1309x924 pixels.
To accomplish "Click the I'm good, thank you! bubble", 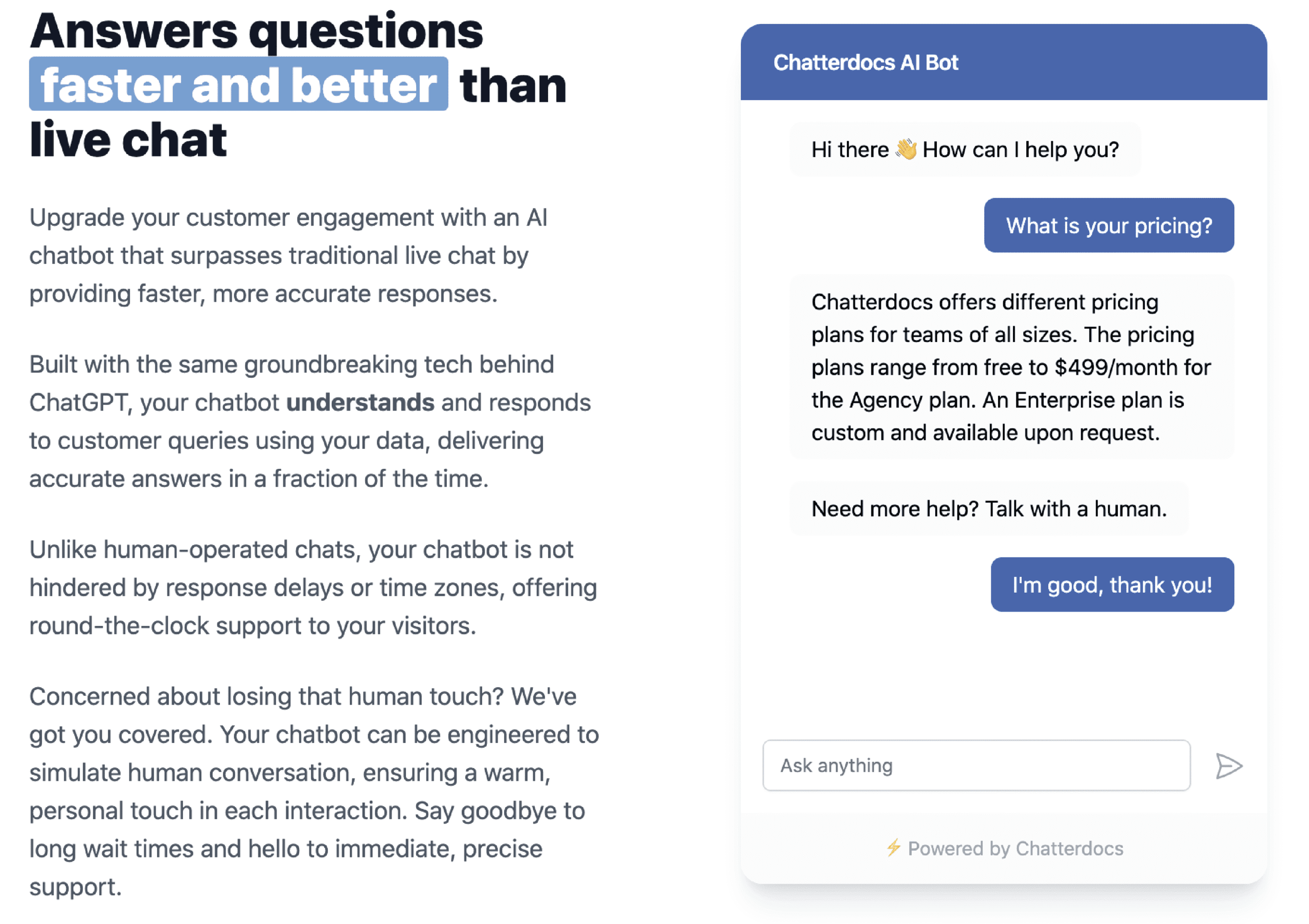I will 1112,584.
